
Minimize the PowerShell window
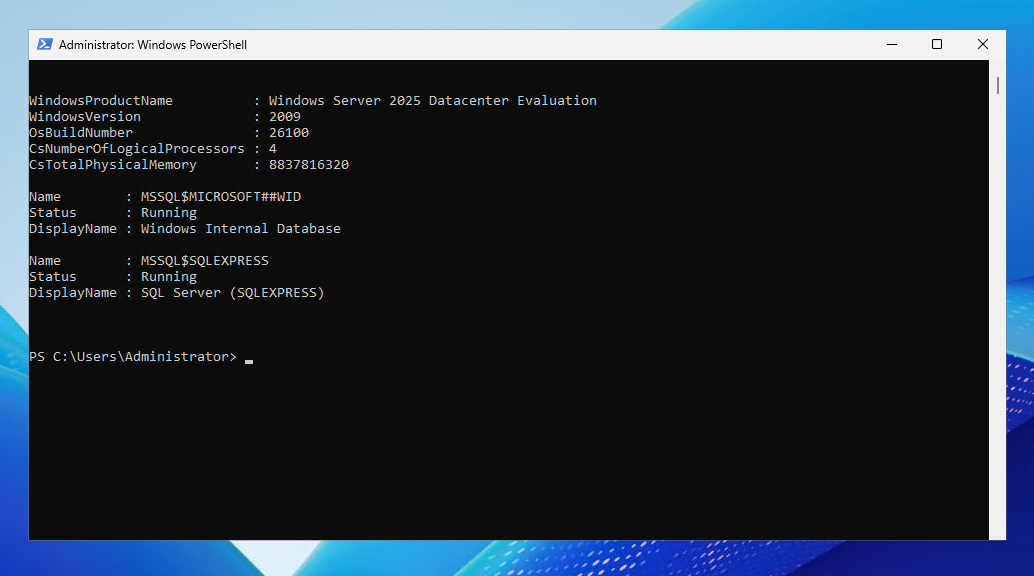892,44
